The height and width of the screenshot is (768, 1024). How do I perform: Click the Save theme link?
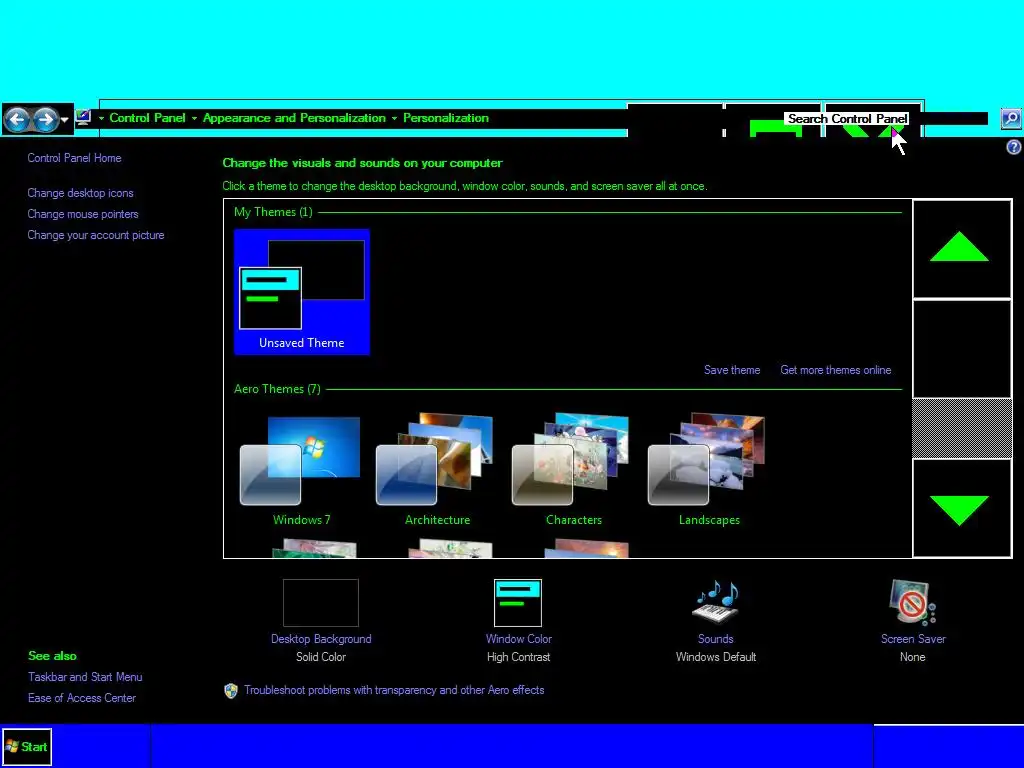coord(732,370)
